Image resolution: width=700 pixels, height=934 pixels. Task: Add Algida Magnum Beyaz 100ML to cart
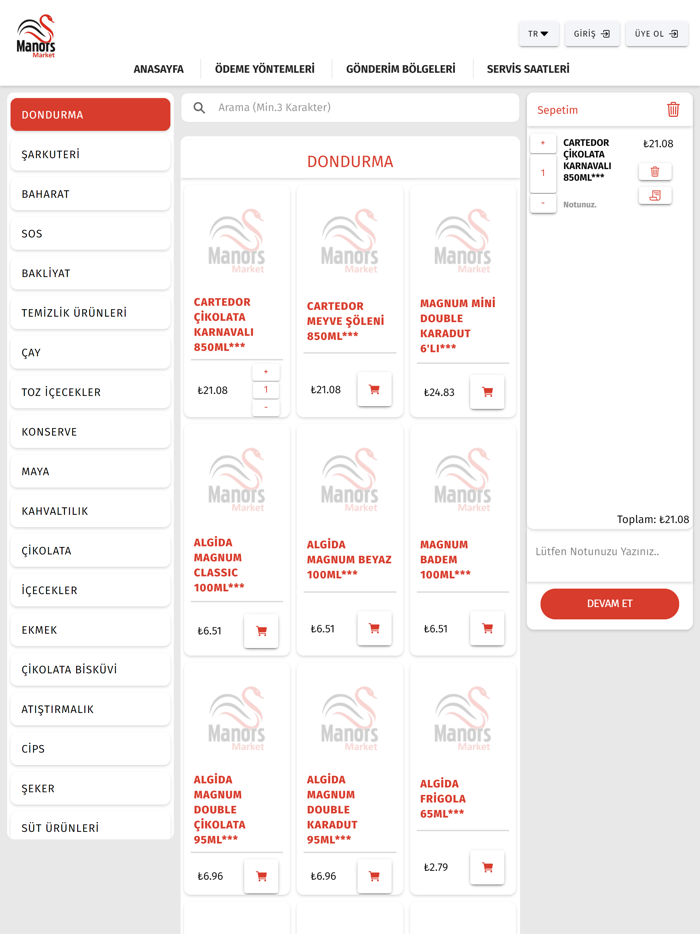[x=374, y=628]
